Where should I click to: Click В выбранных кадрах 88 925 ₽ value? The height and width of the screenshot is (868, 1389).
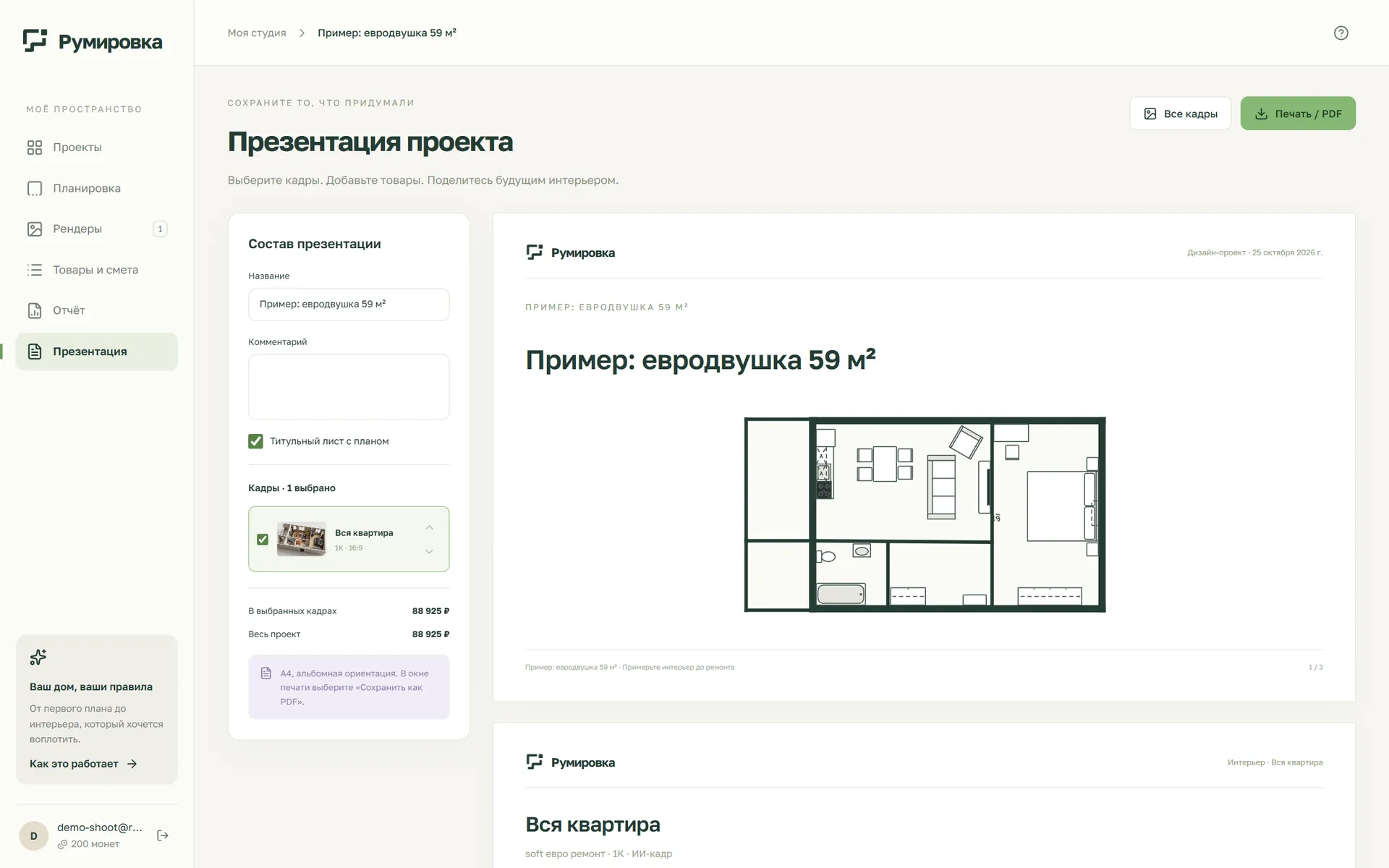click(x=430, y=611)
